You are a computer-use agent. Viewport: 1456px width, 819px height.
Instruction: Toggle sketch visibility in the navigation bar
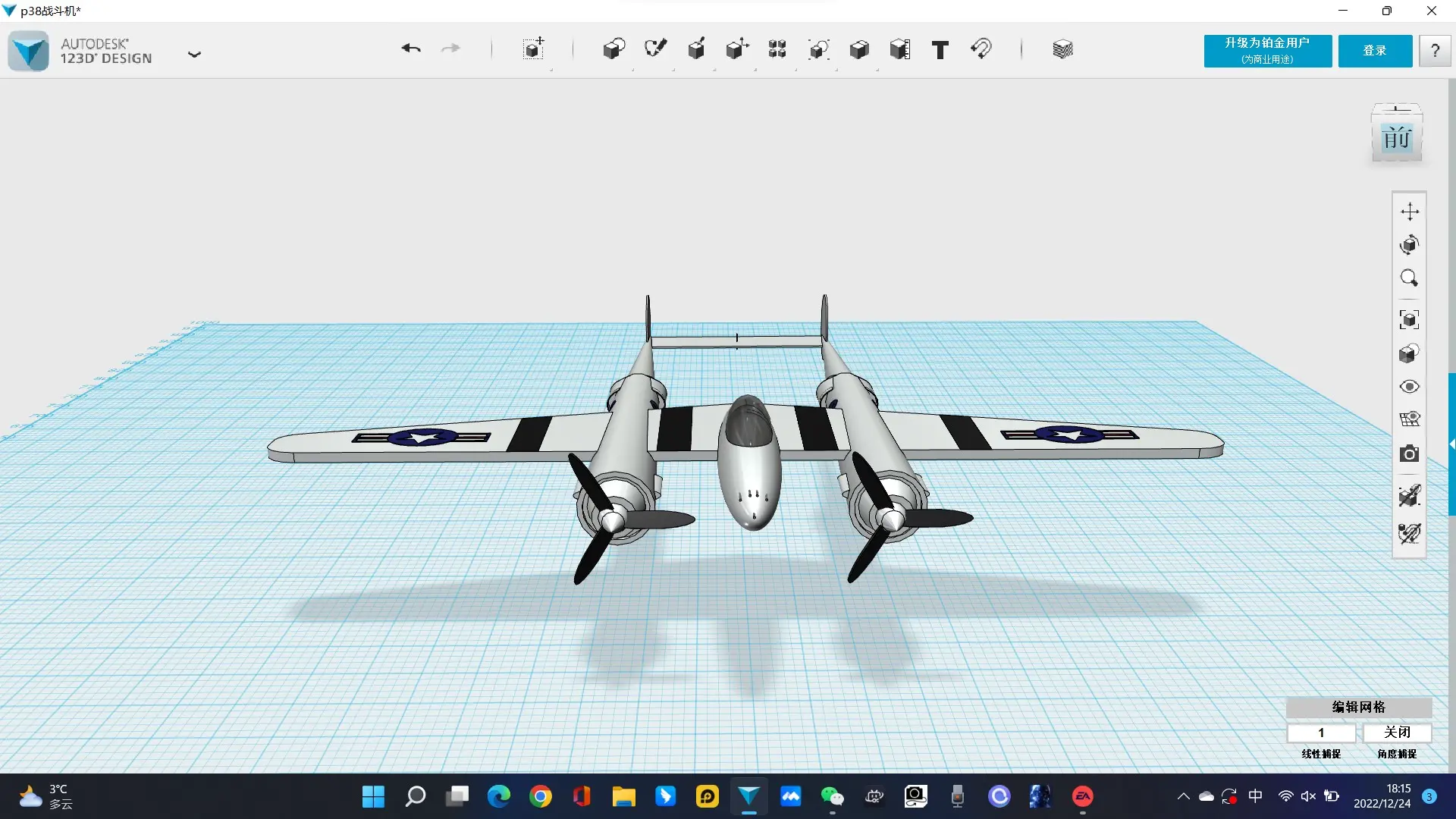(x=1410, y=496)
